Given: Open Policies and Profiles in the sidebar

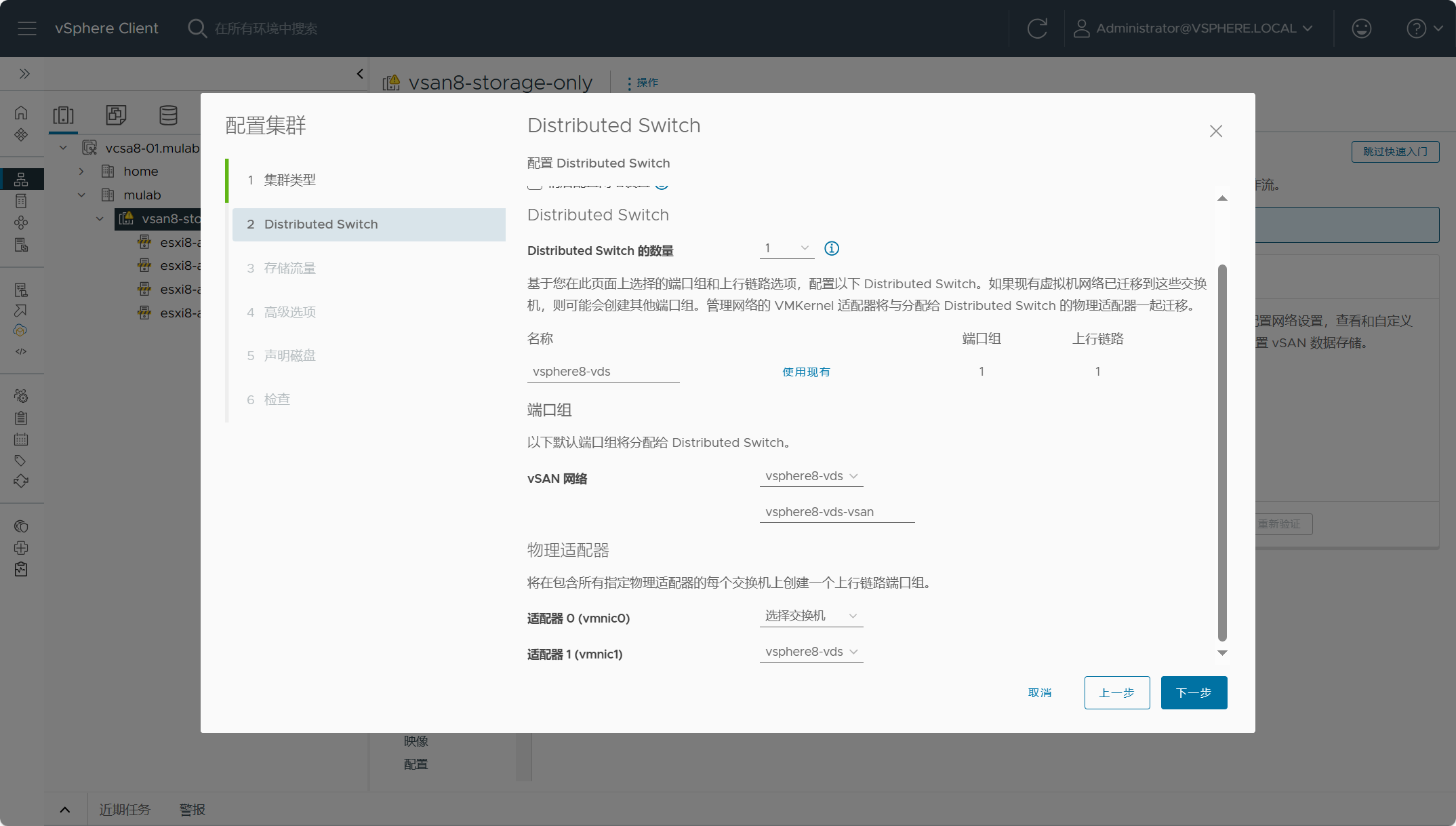Looking at the screenshot, I should (x=21, y=290).
